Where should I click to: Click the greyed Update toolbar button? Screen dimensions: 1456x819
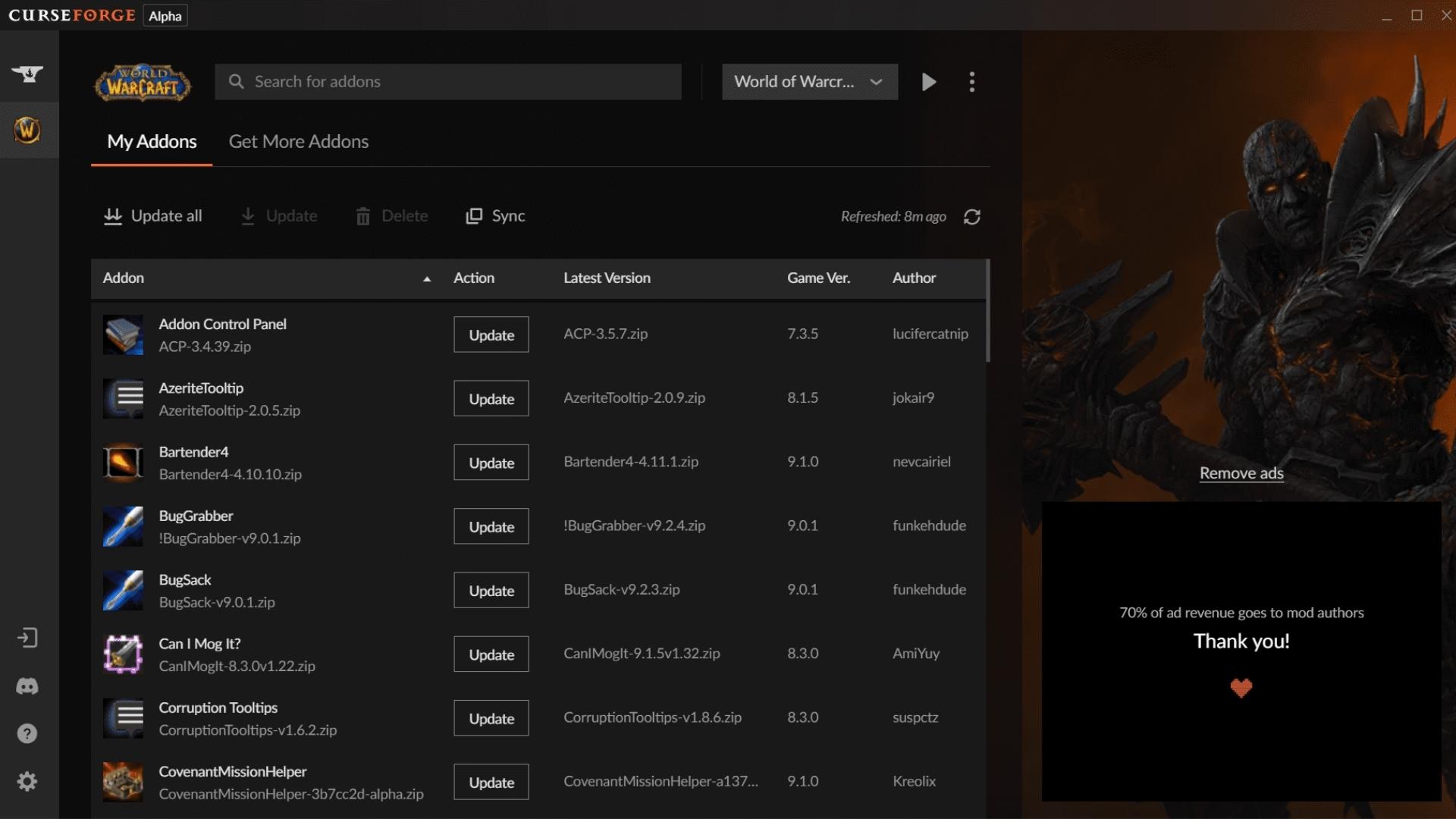pyautogui.click(x=279, y=216)
